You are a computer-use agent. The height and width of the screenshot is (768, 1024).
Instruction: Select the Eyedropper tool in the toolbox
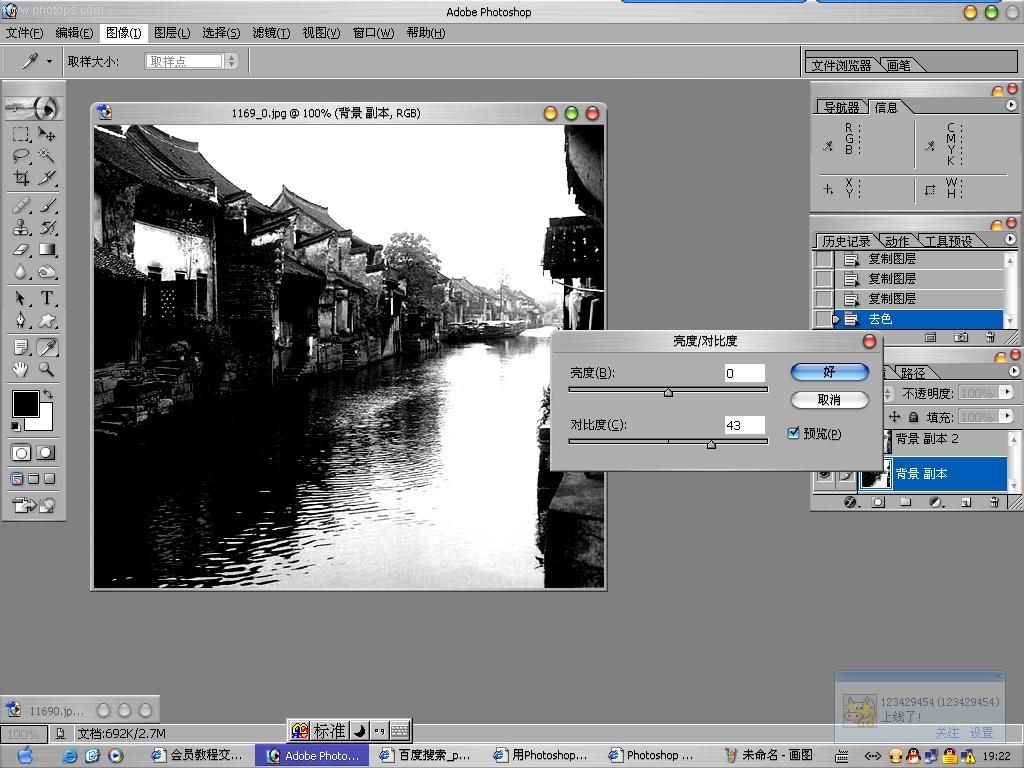(46, 347)
